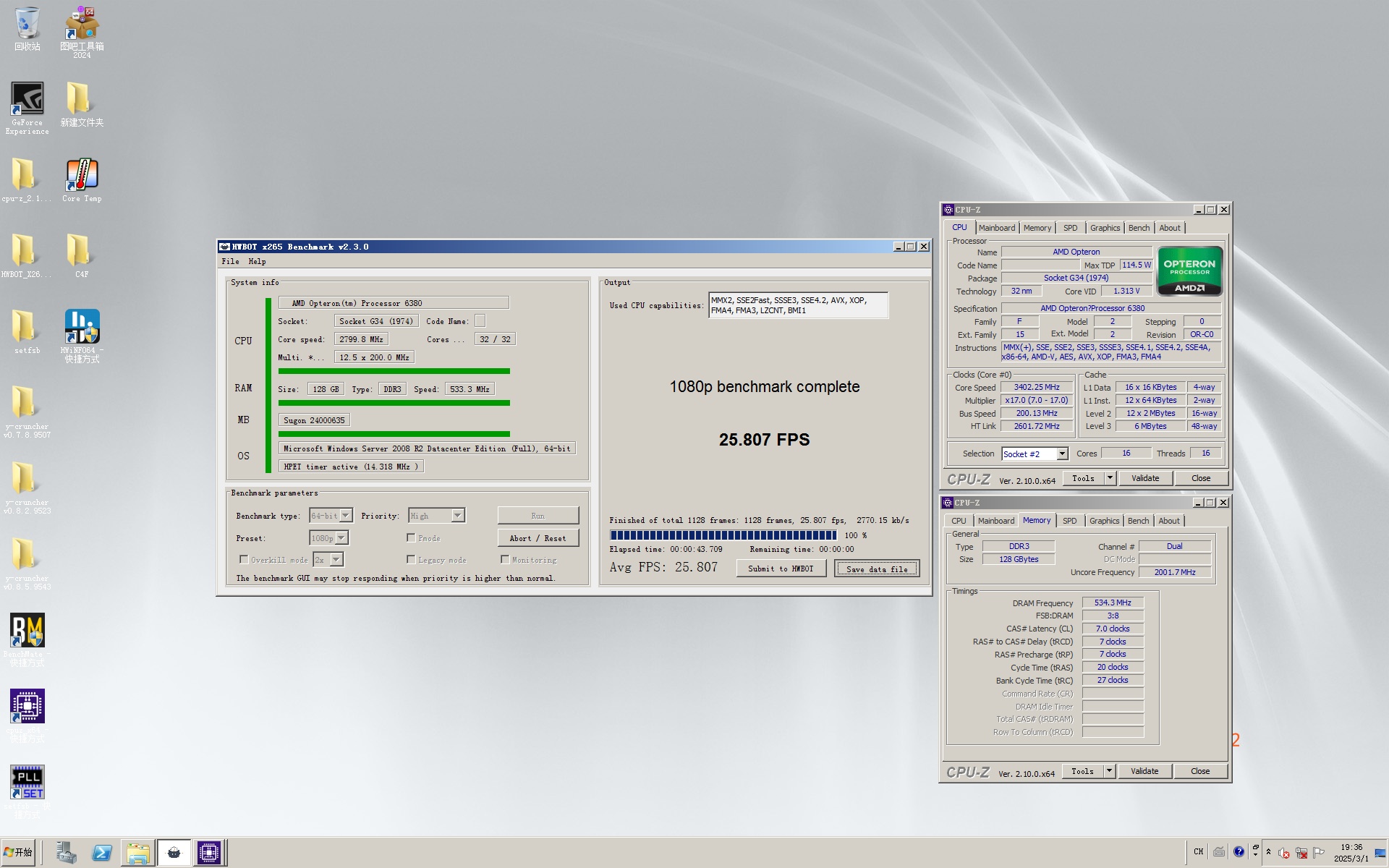Toggle the Monitoring checkbox
Image resolution: width=1389 pixels, height=868 pixels.
pyautogui.click(x=505, y=559)
